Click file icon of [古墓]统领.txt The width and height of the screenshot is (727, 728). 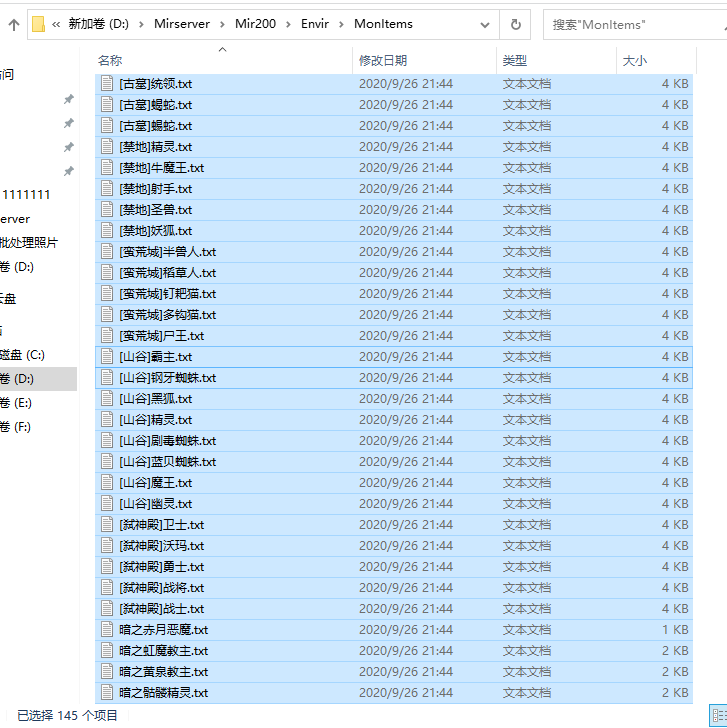click(x=107, y=84)
